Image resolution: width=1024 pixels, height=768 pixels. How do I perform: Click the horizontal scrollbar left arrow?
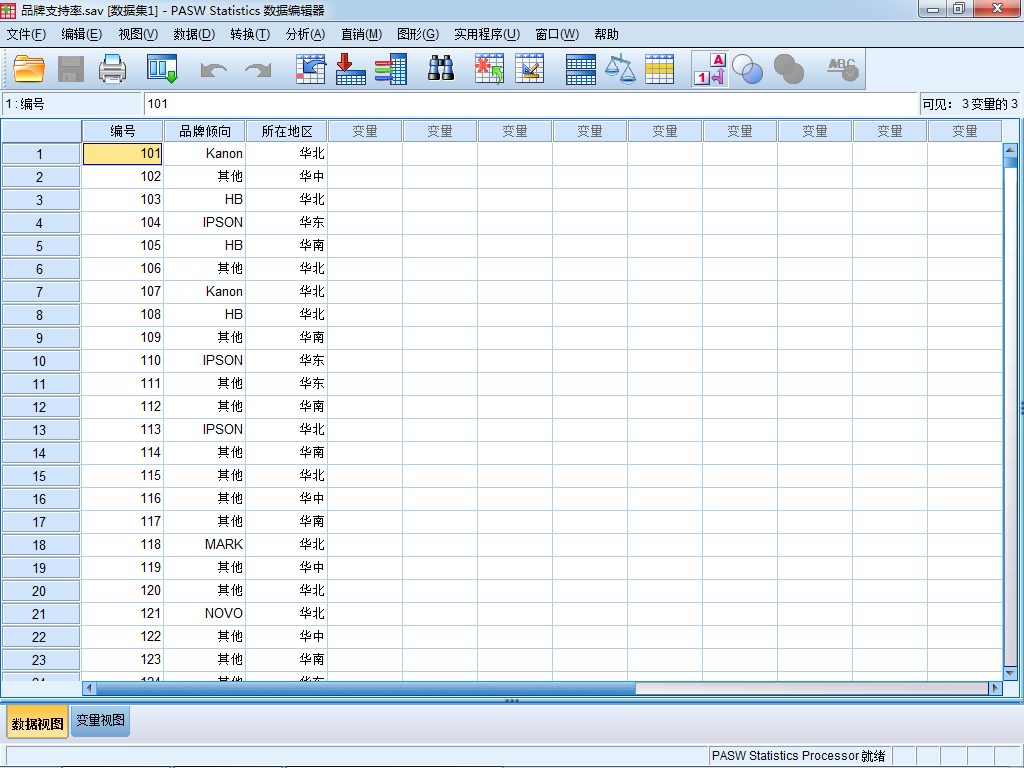coord(89,688)
